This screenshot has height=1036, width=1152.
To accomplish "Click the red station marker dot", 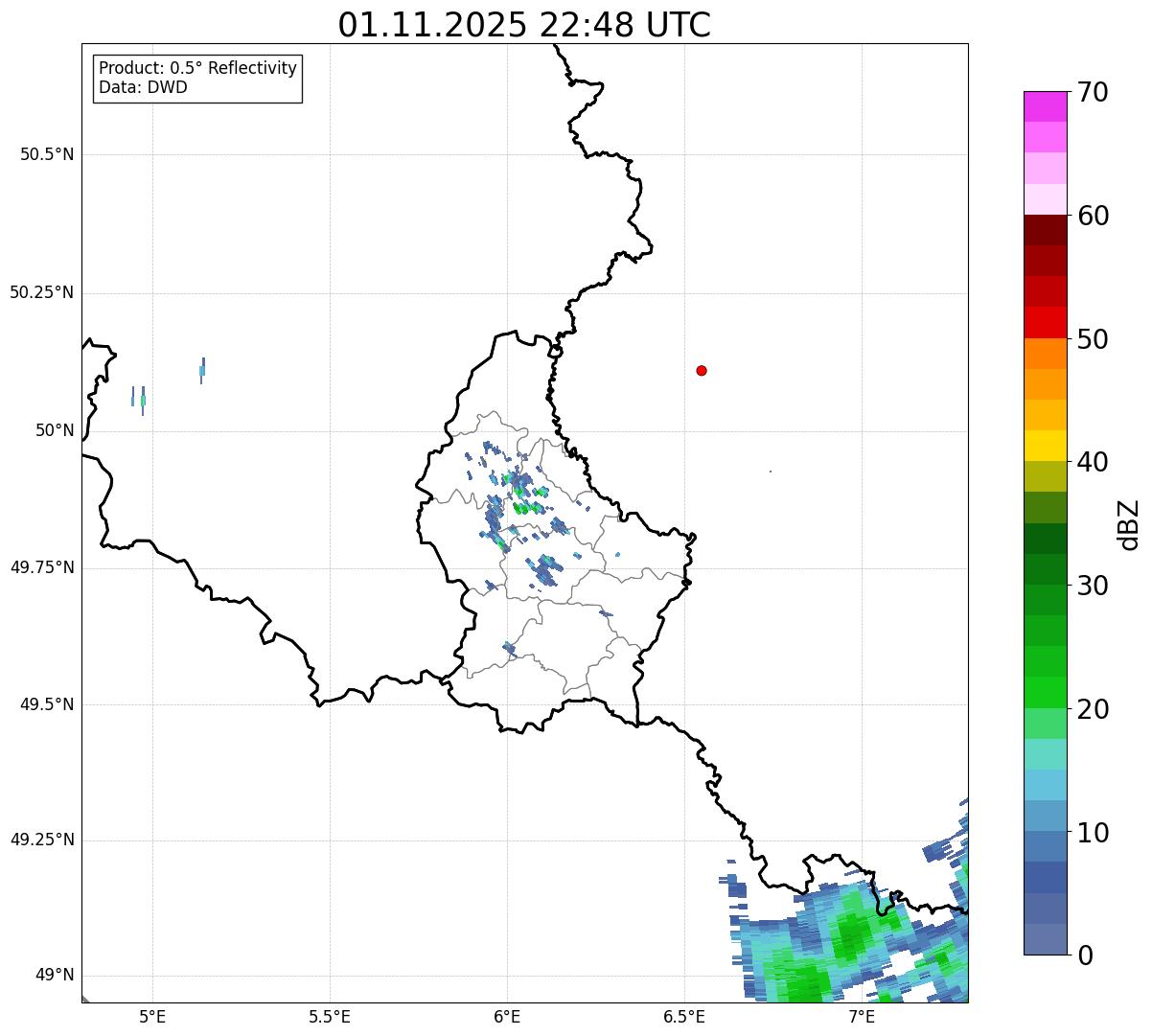I will pyautogui.click(x=702, y=370).
